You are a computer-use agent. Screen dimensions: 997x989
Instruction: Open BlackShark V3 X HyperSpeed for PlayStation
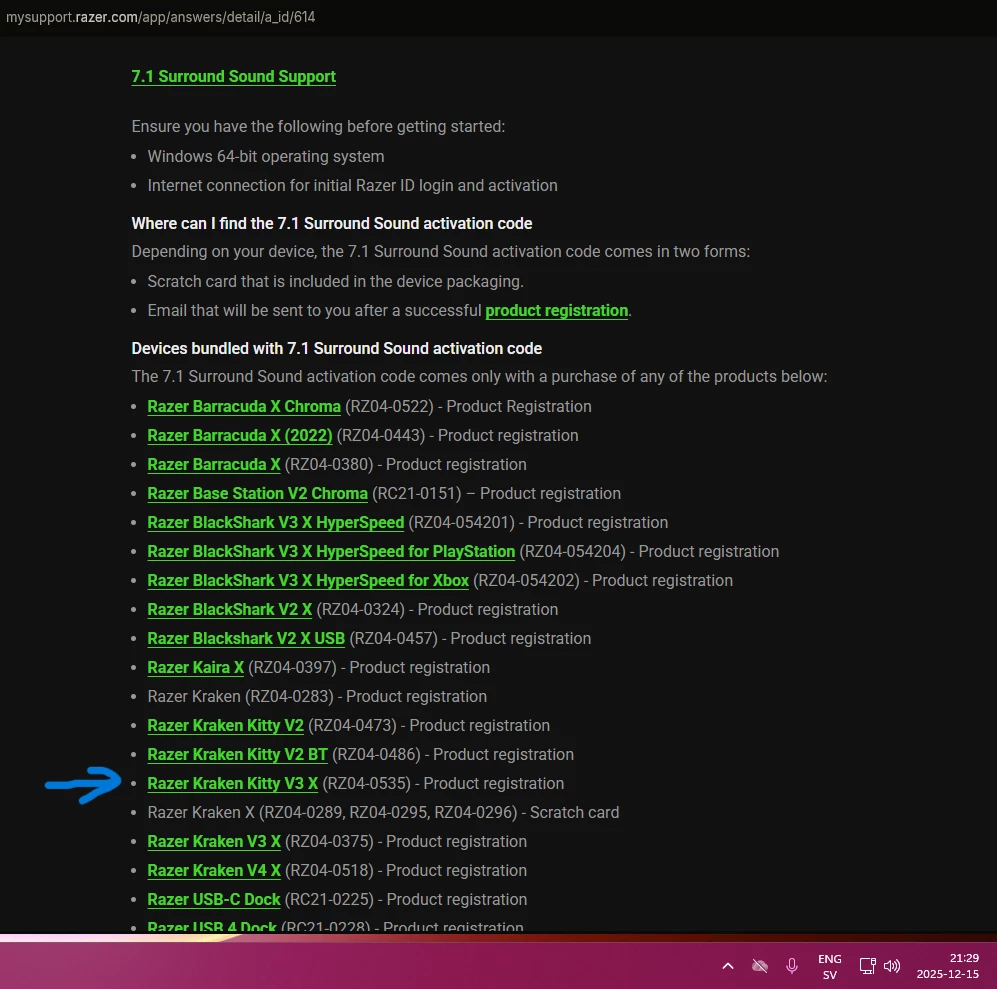click(331, 551)
